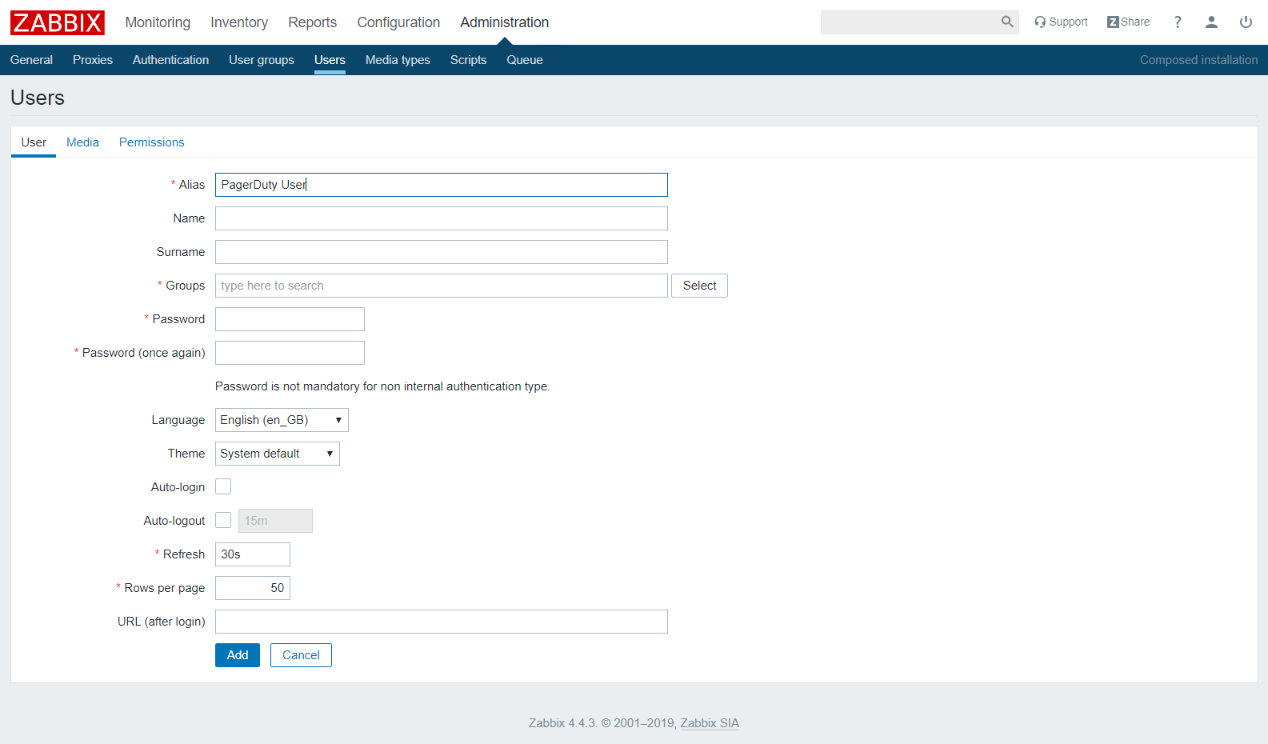The width and height of the screenshot is (1268, 744).
Task: Click the Add button
Action: pyautogui.click(x=237, y=655)
